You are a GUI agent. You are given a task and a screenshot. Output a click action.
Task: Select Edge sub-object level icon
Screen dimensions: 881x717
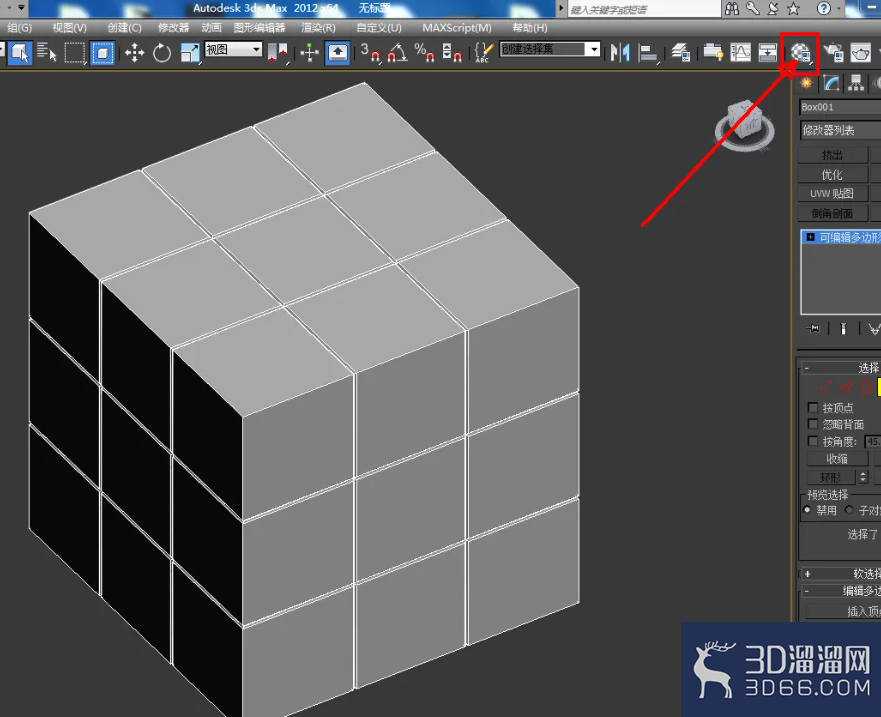(846, 387)
